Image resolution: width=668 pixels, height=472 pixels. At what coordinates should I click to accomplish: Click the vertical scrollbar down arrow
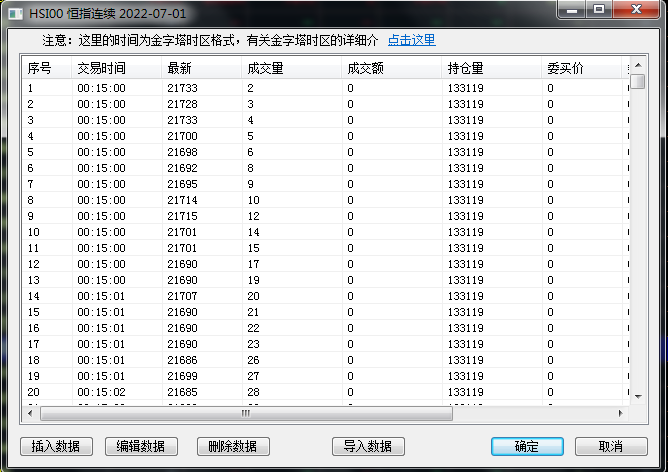pyautogui.click(x=638, y=397)
